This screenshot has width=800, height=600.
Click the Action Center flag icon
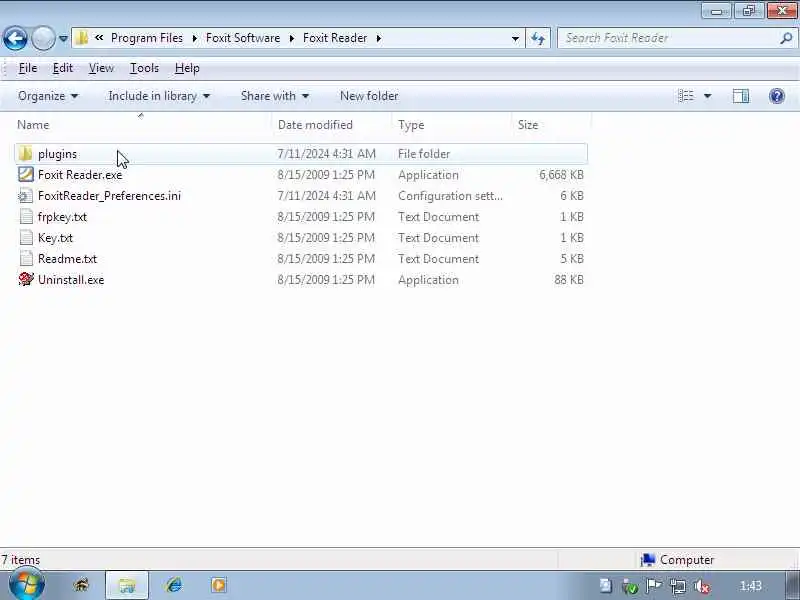(654, 586)
